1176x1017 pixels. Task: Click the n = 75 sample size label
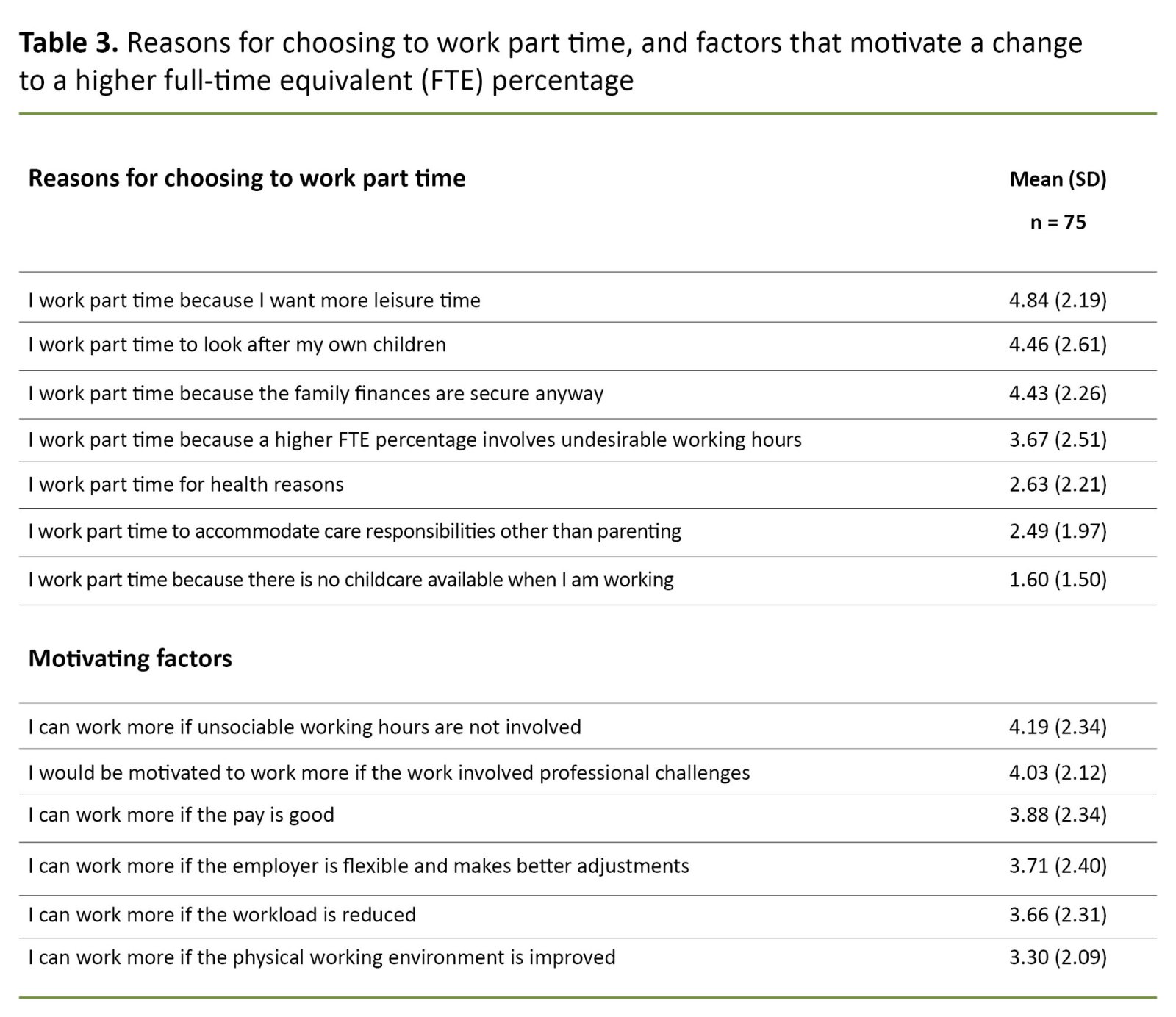coord(1058,222)
